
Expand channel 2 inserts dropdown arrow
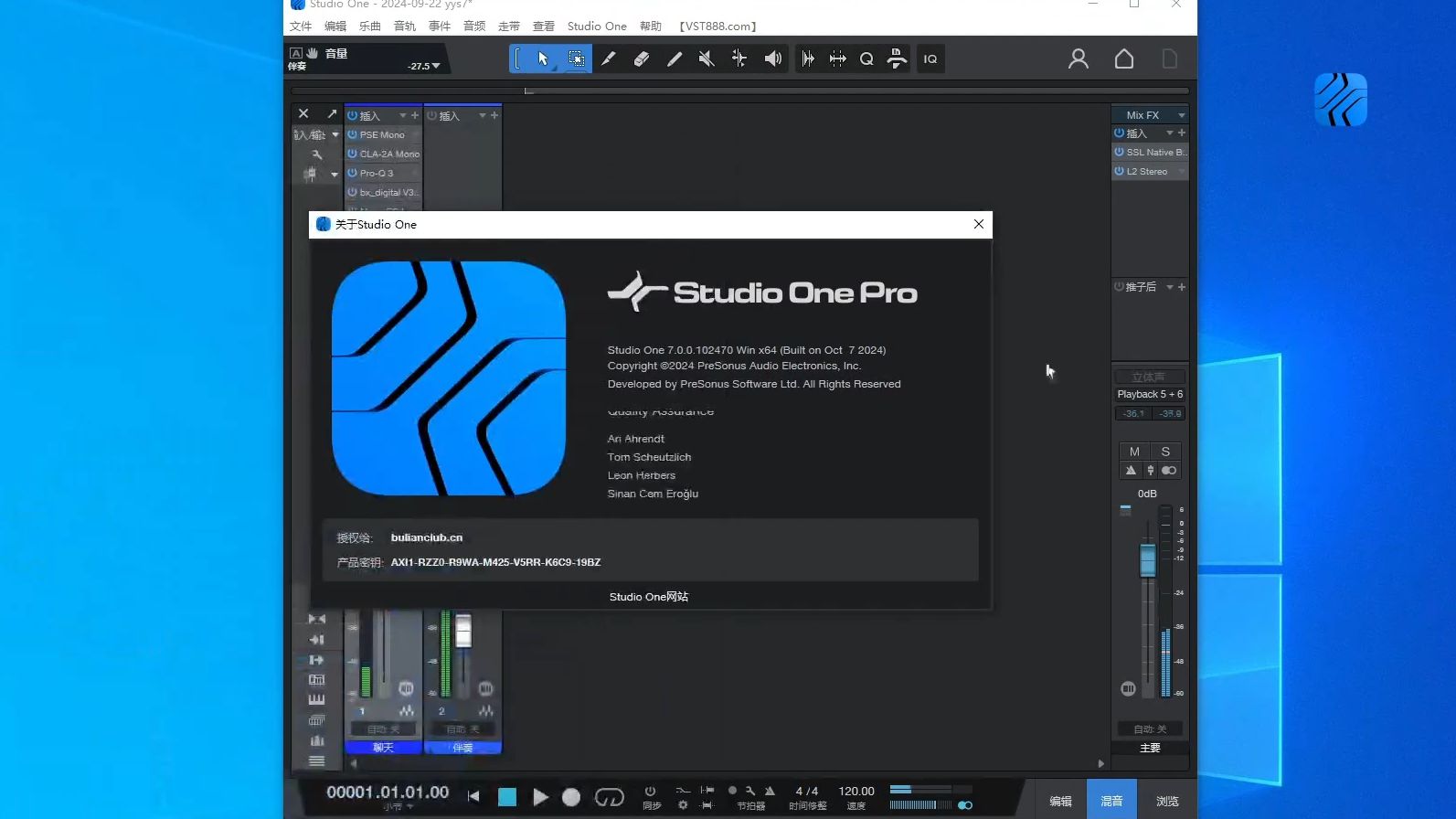click(482, 116)
